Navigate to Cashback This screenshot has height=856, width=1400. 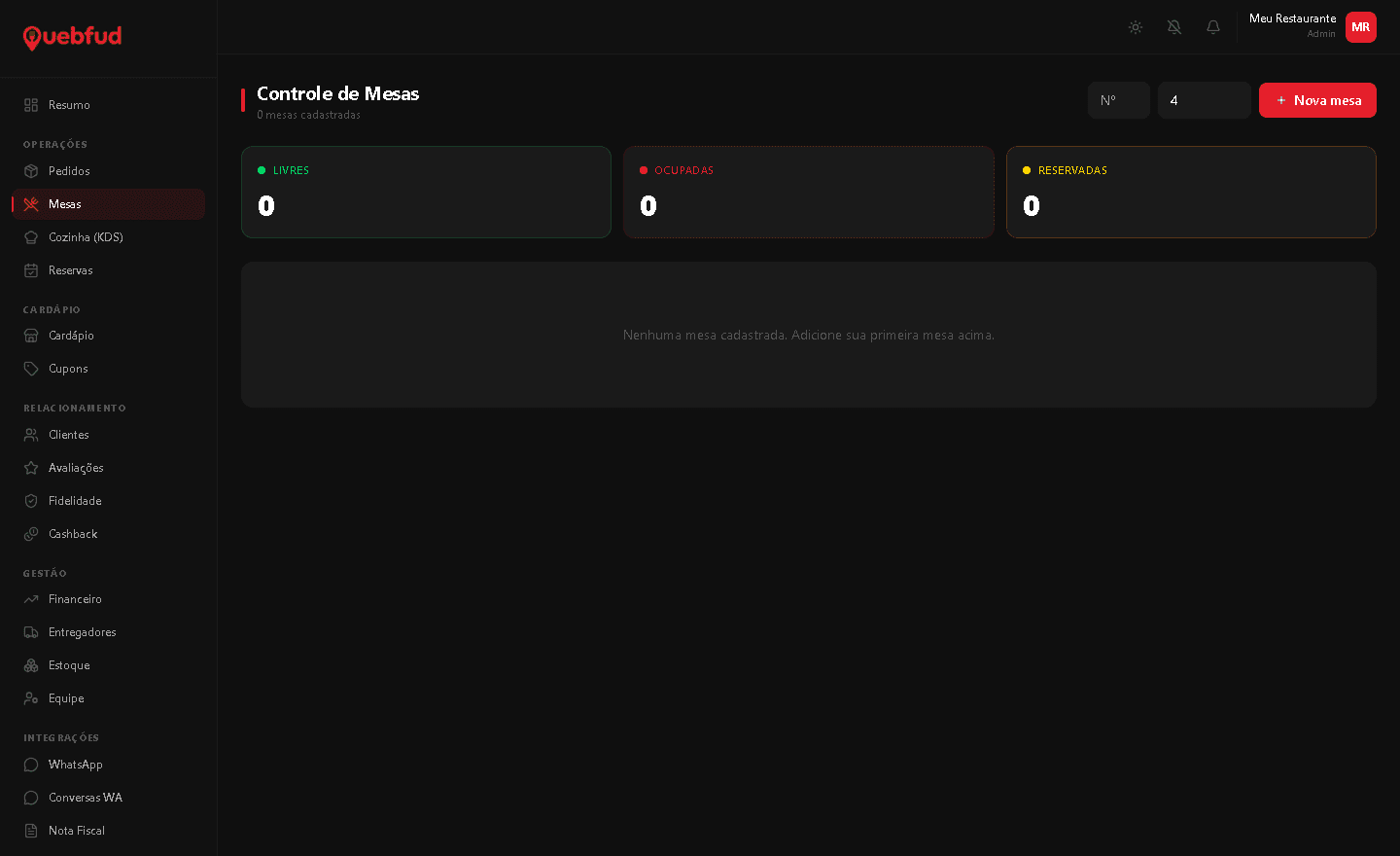coord(108,534)
